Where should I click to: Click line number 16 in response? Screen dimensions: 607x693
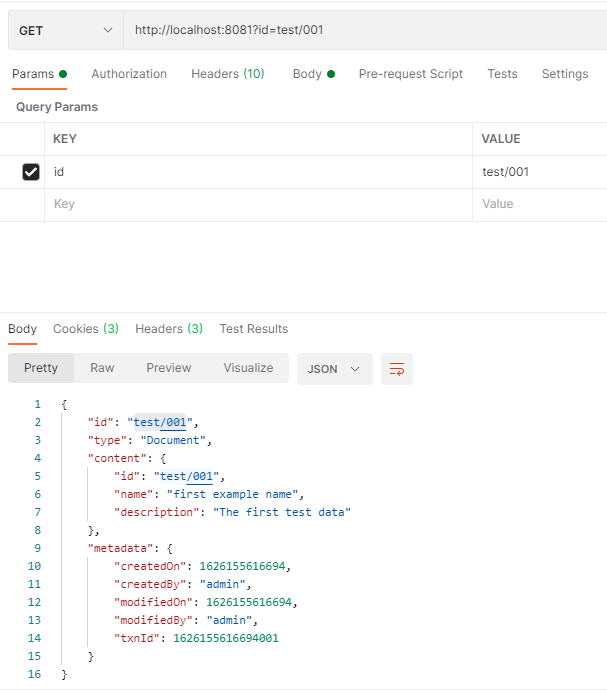click(34, 674)
